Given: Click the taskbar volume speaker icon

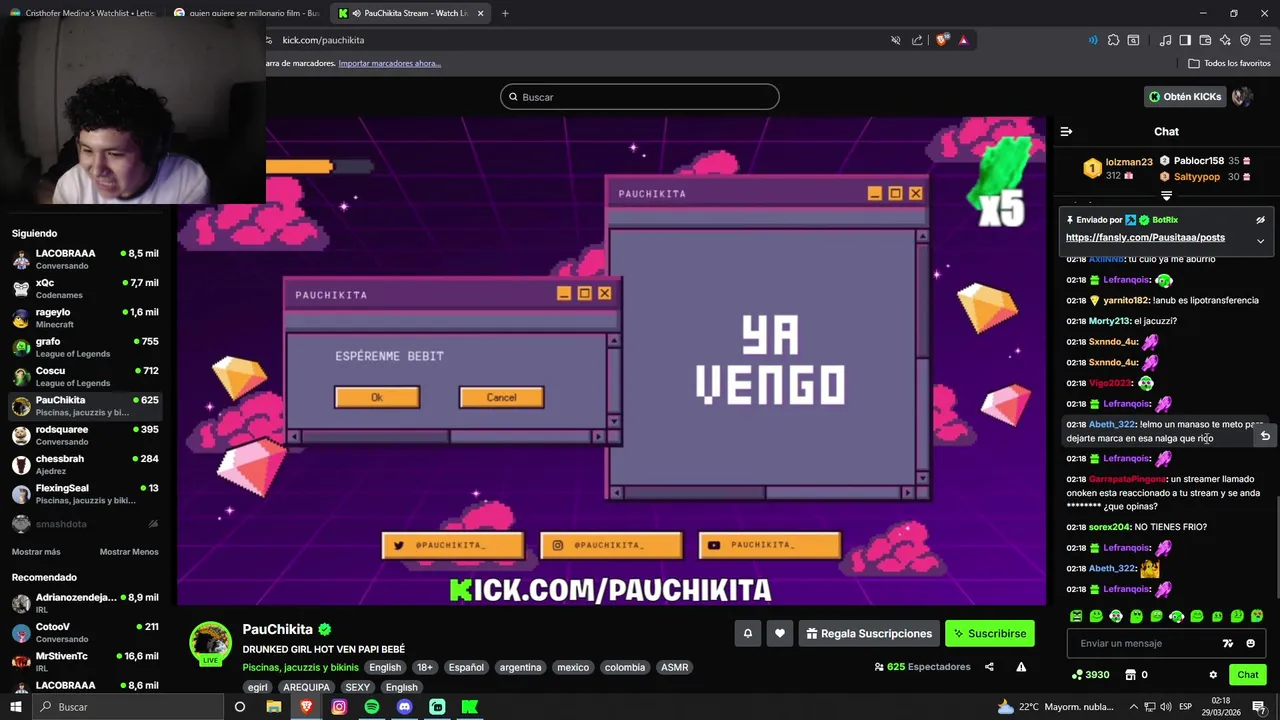Looking at the screenshot, I should point(1165,707).
